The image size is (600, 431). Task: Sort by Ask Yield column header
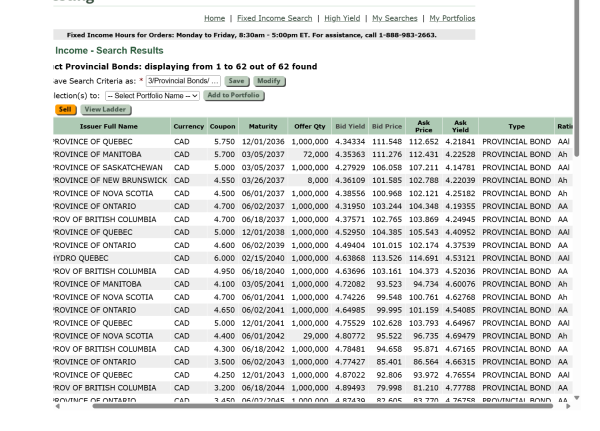click(460, 126)
